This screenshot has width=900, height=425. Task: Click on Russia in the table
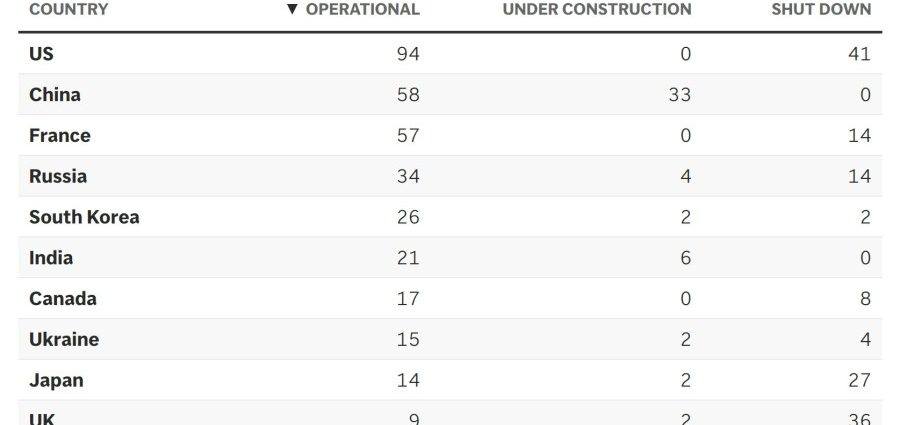tap(58, 177)
